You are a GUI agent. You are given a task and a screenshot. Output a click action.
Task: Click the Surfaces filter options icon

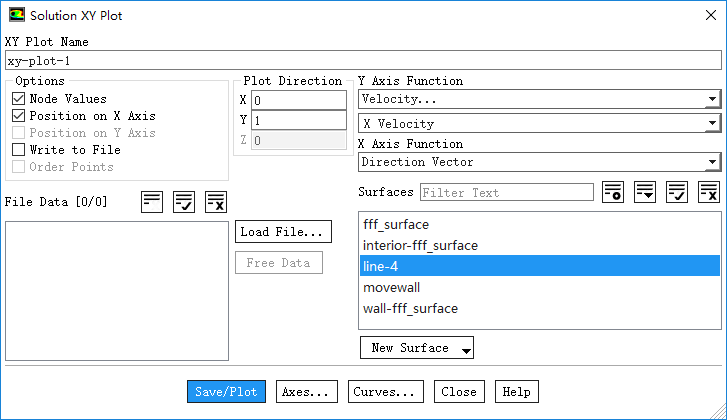(x=645, y=192)
